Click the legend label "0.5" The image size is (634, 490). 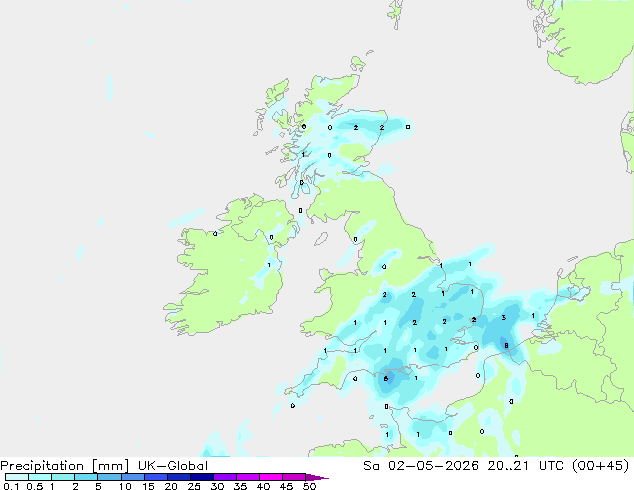click(x=34, y=486)
